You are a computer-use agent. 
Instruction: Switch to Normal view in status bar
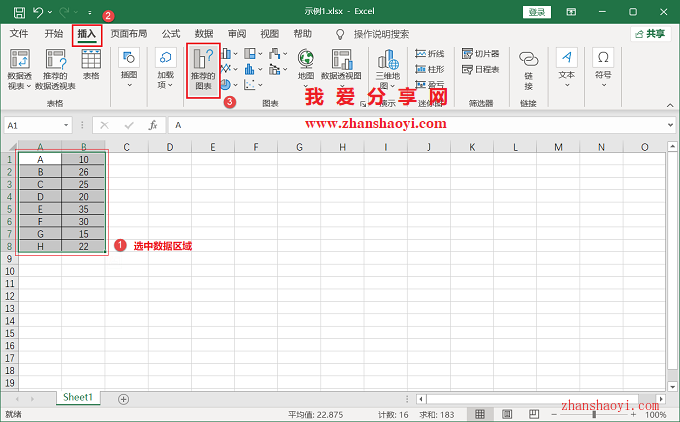(x=480, y=414)
